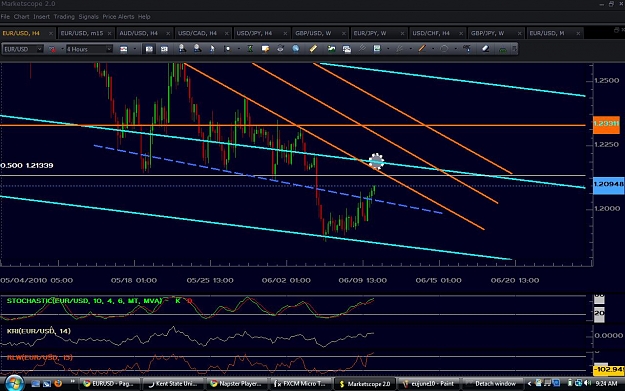625x391 pixels.
Task: Switch to the FXCM Micro taskbar window
Action: click(x=300, y=384)
